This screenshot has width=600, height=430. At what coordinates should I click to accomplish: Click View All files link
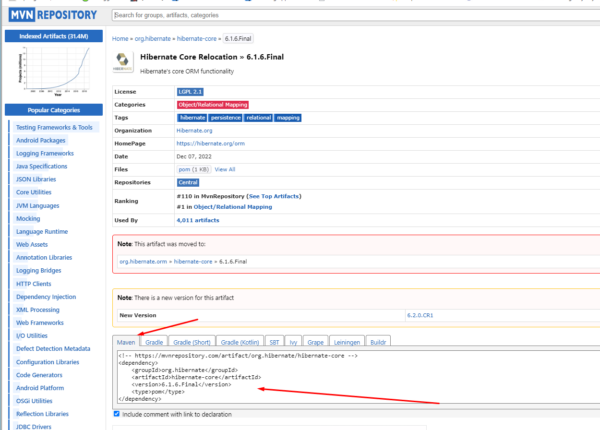pyautogui.click(x=225, y=169)
